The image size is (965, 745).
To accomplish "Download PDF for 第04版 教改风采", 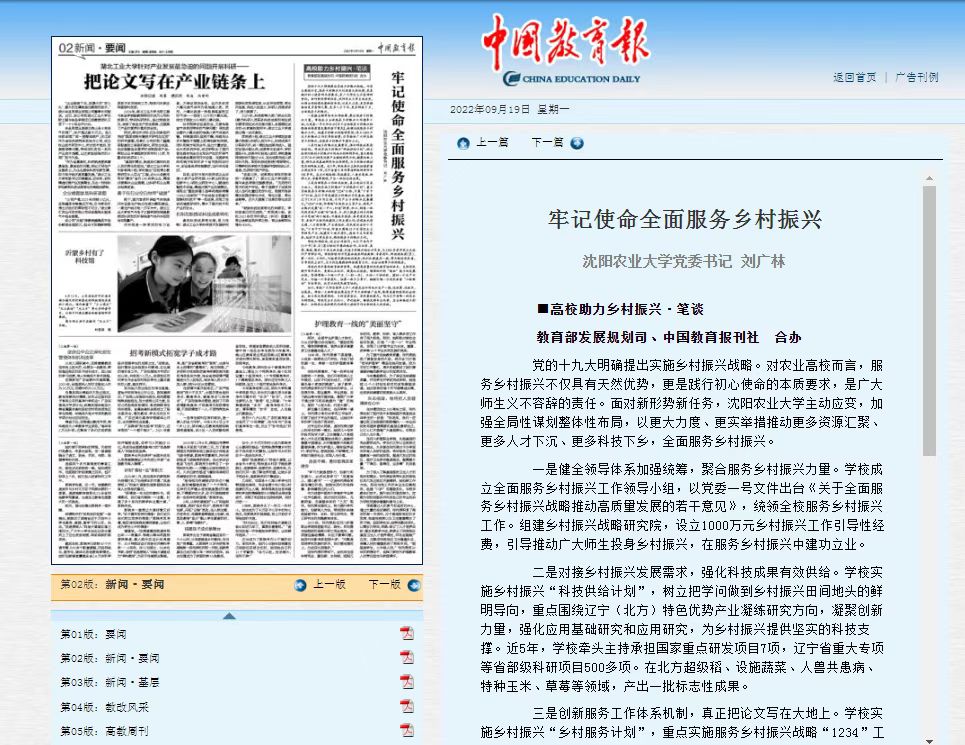I will pos(407,706).
